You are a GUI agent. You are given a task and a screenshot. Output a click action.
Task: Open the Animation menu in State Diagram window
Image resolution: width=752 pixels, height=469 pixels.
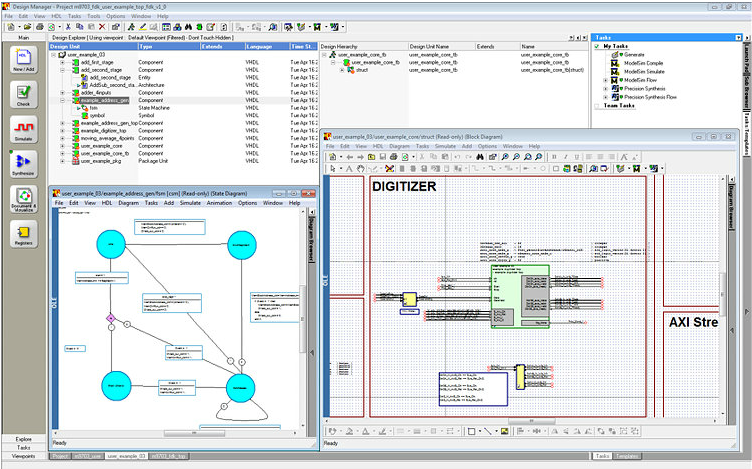pos(218,203)
